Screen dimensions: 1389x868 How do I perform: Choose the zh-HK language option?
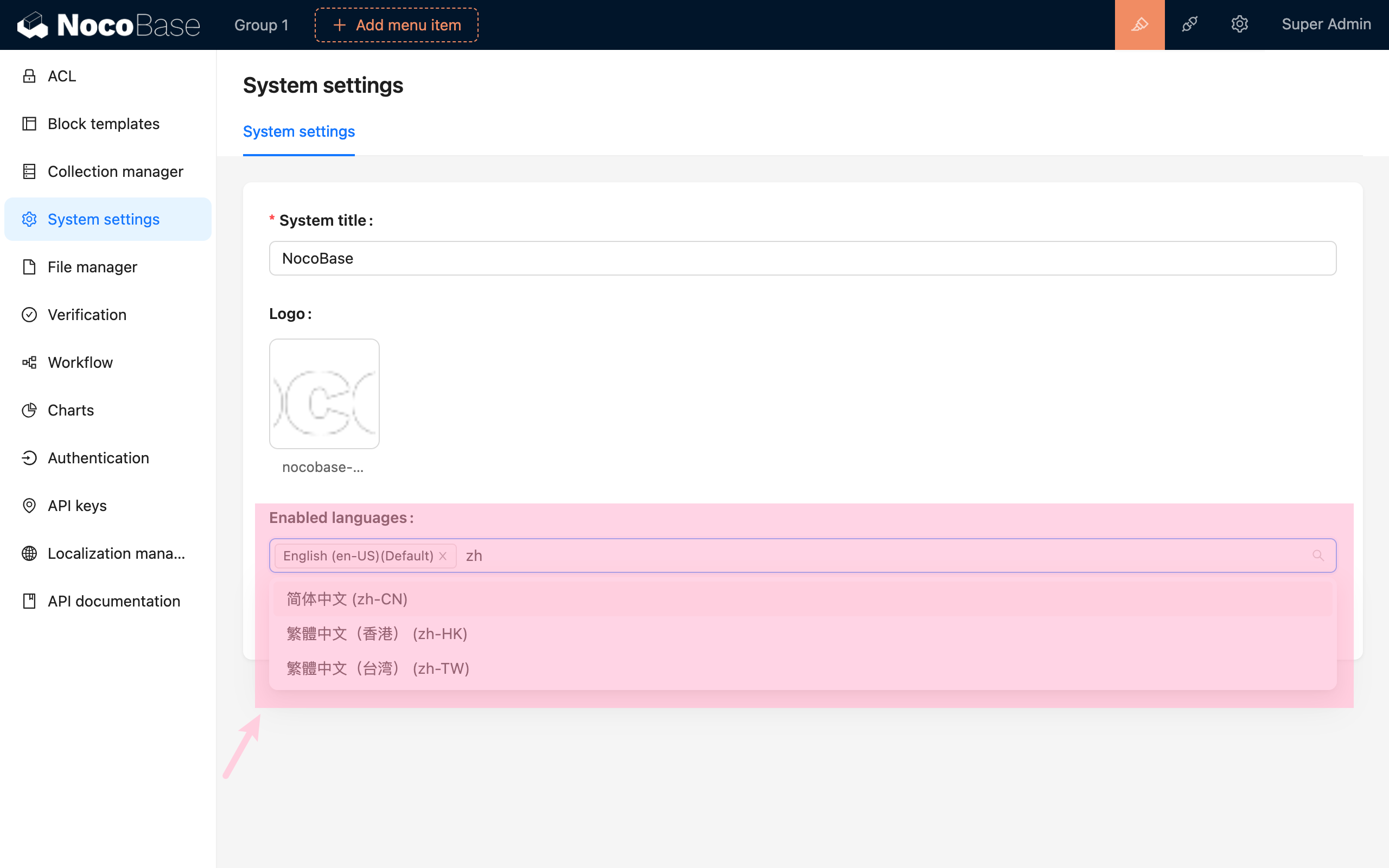(x=377, y=634)
